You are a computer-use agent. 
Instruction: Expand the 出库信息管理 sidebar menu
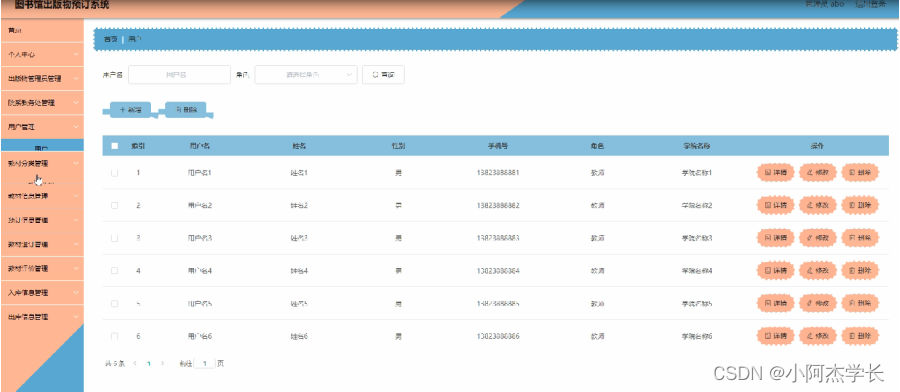click(x=42, y=316)
